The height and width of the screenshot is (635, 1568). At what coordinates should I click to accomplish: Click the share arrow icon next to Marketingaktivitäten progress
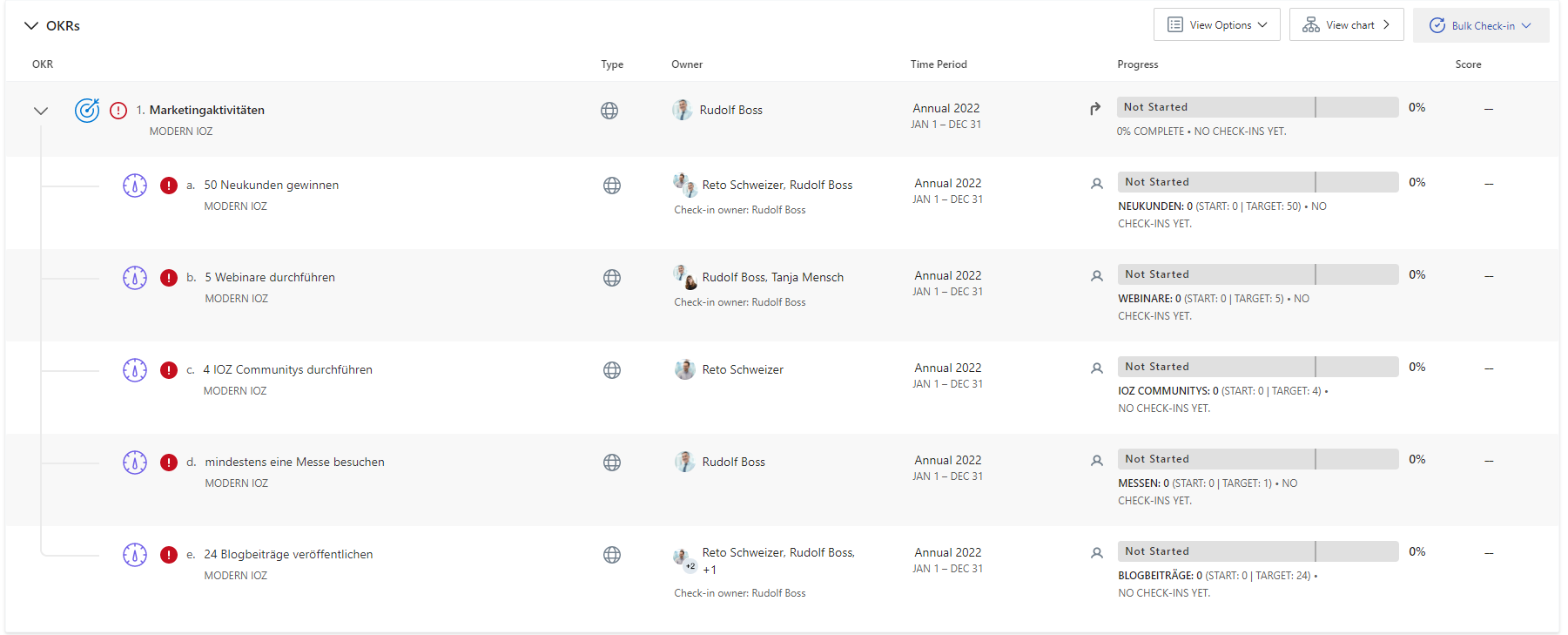click(x=1095, y=109)
